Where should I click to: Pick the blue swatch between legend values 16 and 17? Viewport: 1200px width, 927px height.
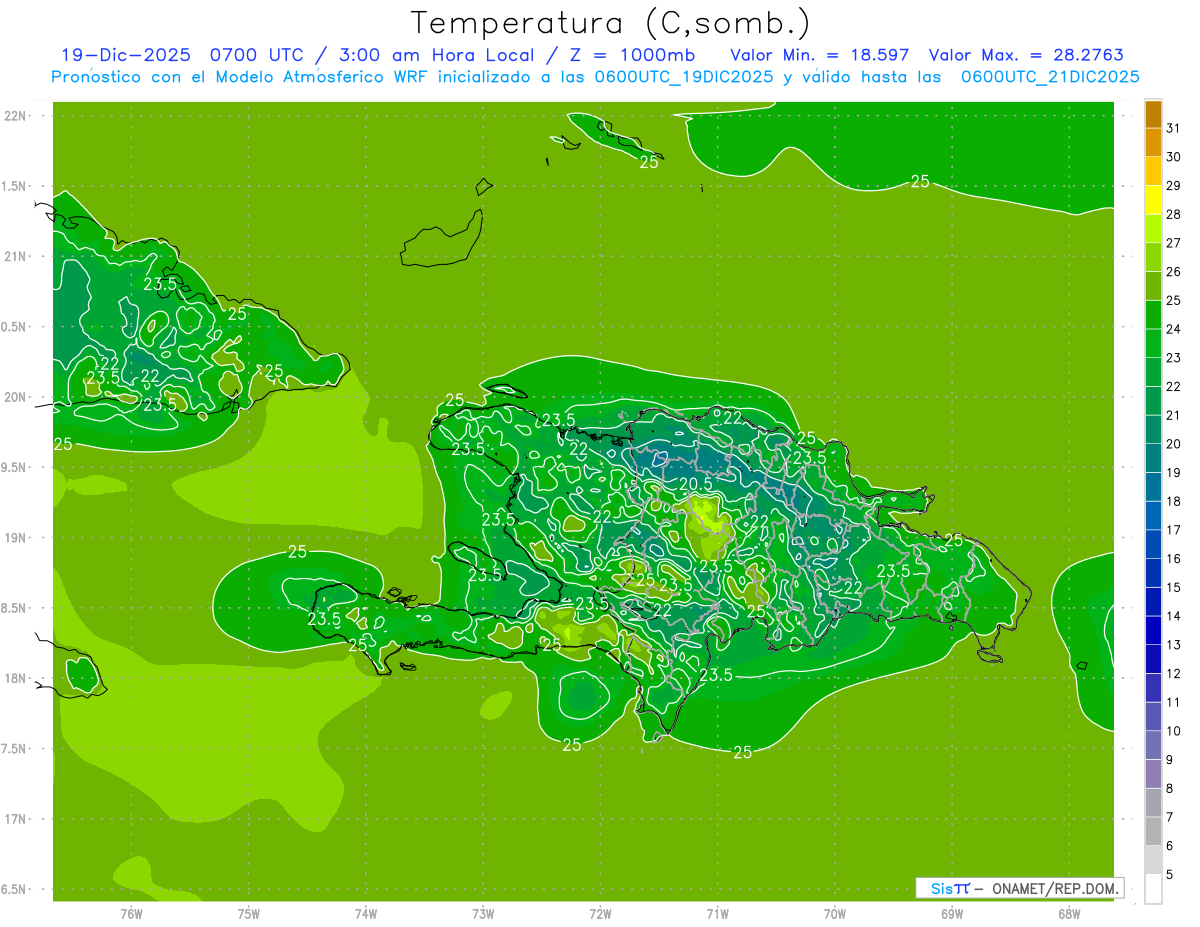coord(1153,544)
